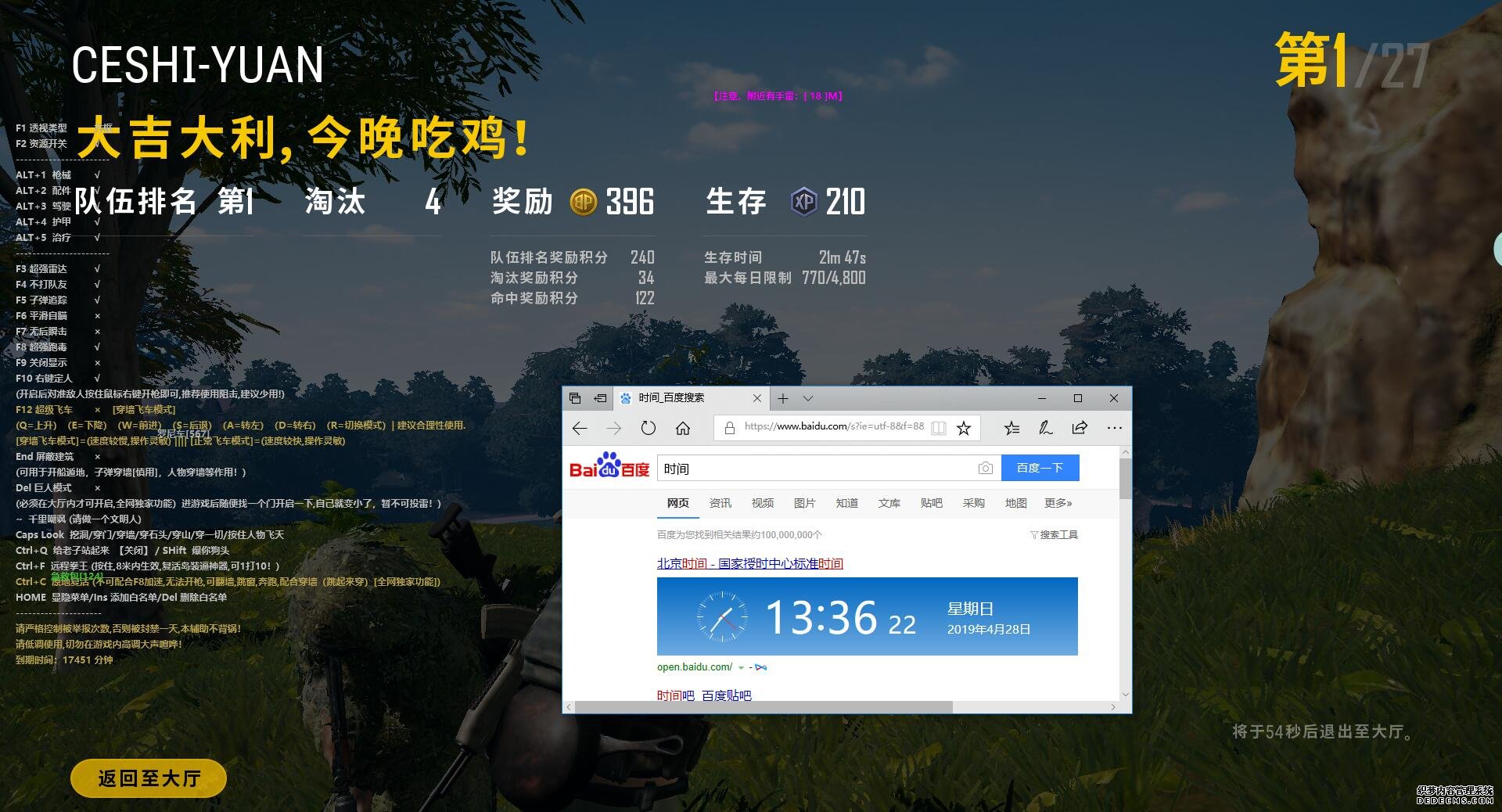Click the CESHI-YUAN player name
The width and height of the screenshot is (1502, 812).
pyautogui.click(x=198, y=64)
